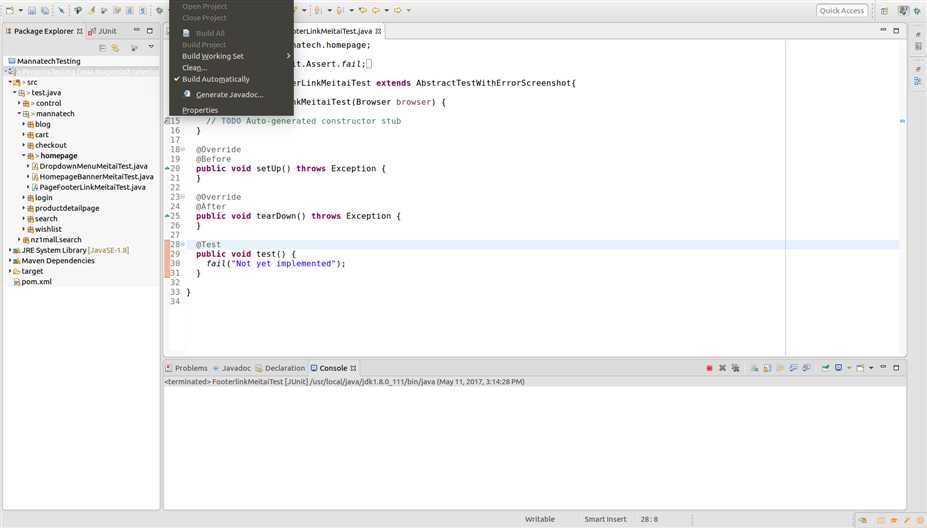Click the Save All toolbar icon
Screen dimensions: 927x528
tap(45, 11)
